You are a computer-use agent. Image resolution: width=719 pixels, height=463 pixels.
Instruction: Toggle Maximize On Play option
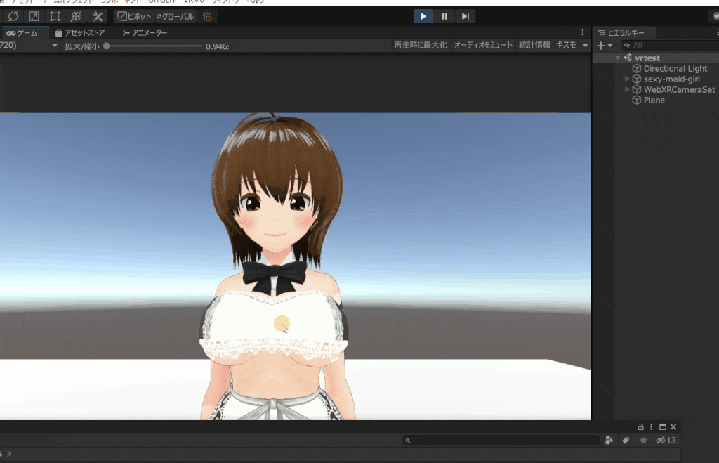click(x=420, y=45)
